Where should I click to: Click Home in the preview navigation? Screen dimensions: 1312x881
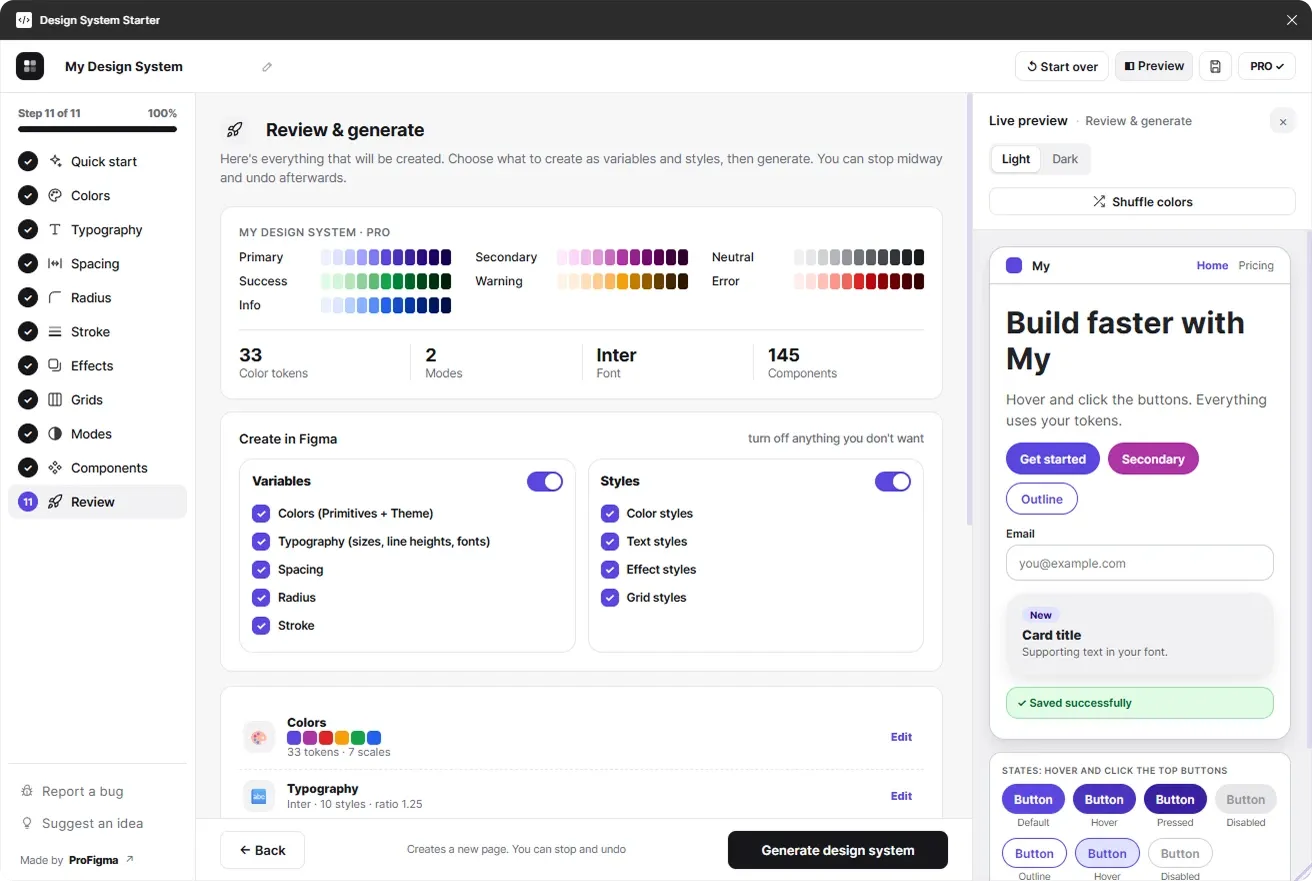point(1212,266)
